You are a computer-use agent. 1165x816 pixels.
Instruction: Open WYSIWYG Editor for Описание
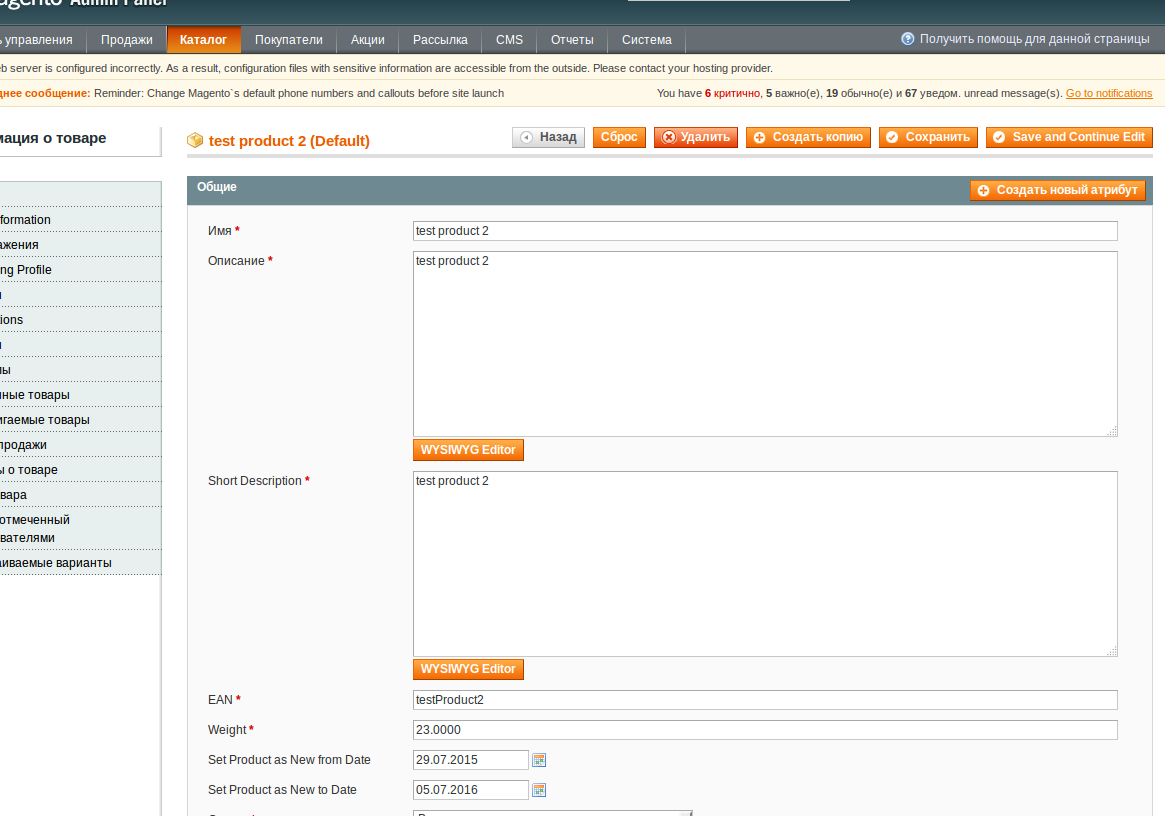click(468, 450)
